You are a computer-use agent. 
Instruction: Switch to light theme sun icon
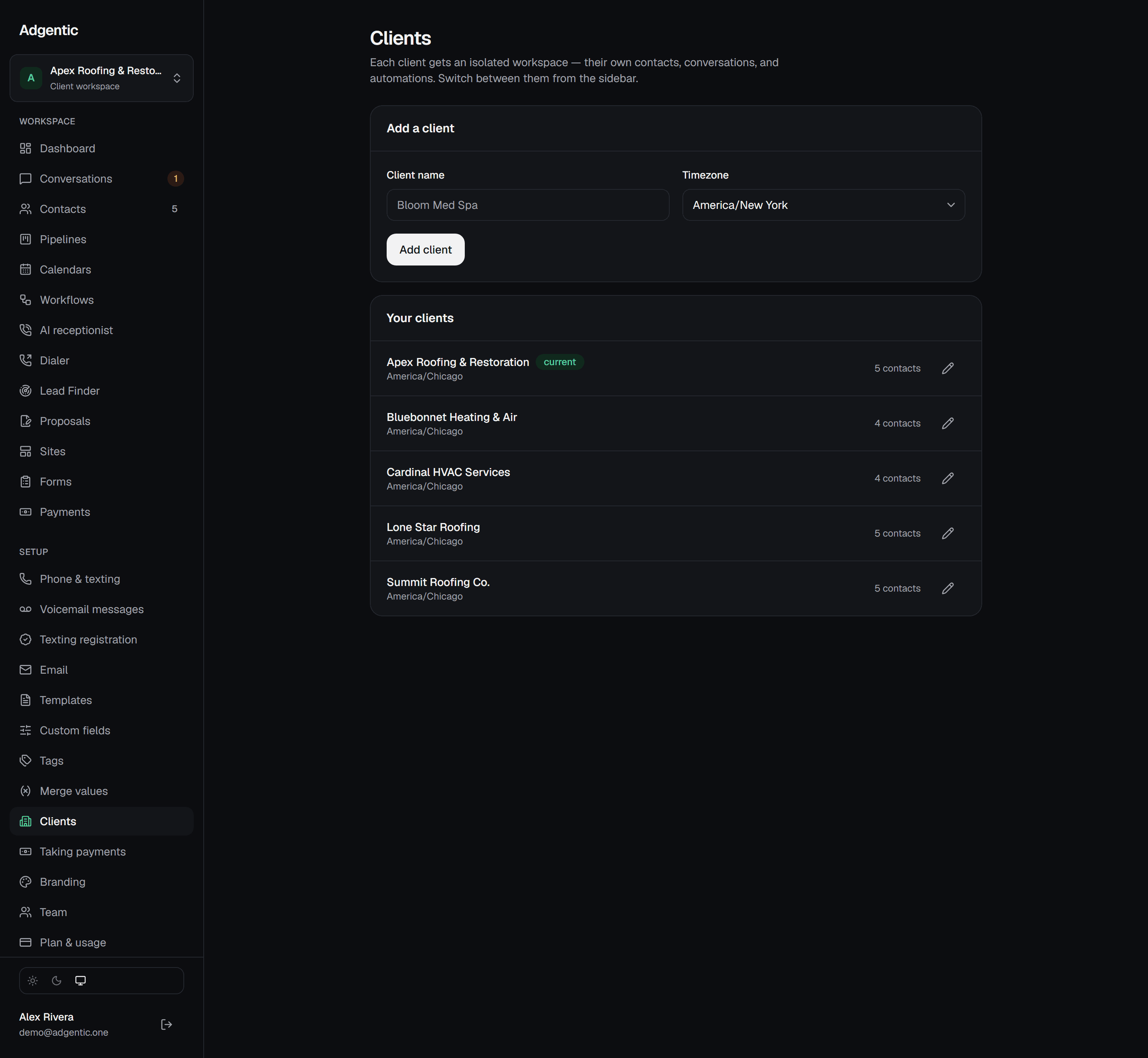pos(33,981)
